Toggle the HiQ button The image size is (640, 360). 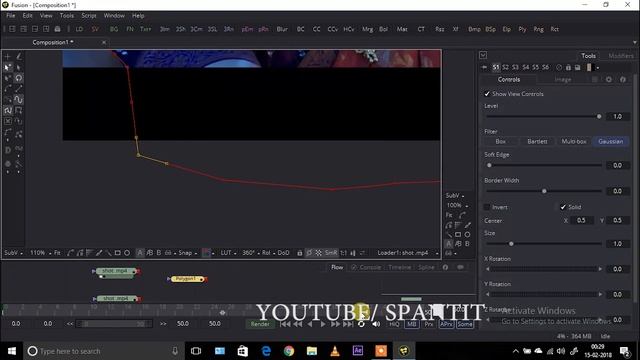click(x=394, y=324)
